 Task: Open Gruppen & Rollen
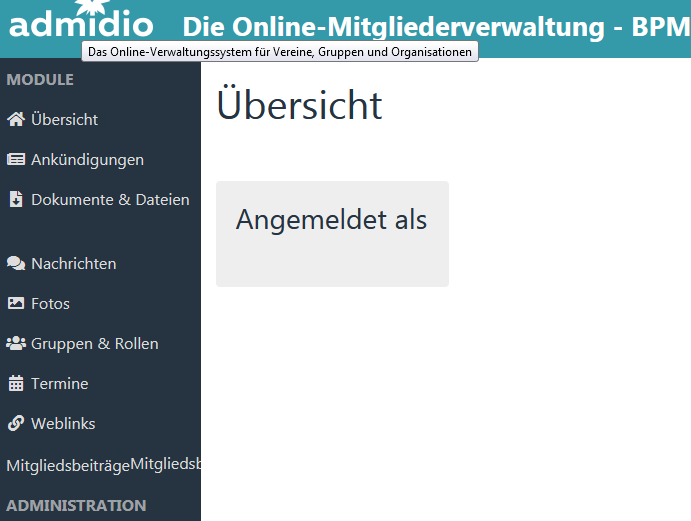tap(95, 344)
